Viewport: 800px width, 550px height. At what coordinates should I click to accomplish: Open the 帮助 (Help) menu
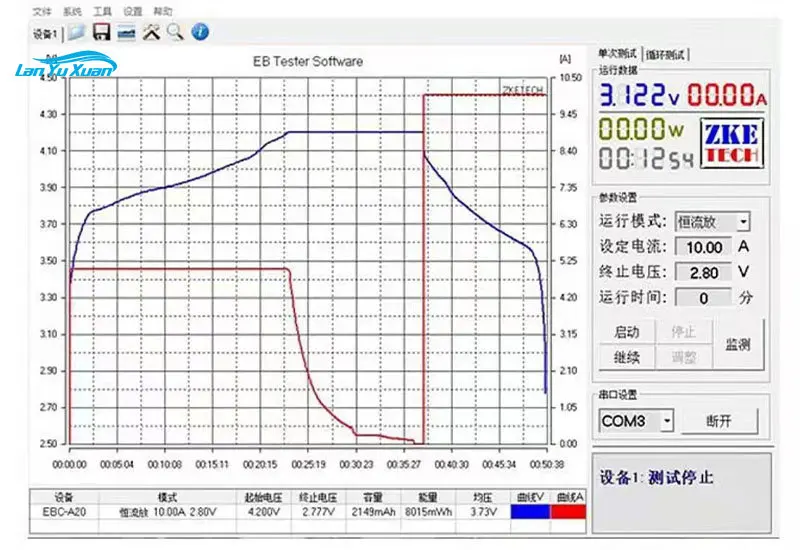coord(163,11)
